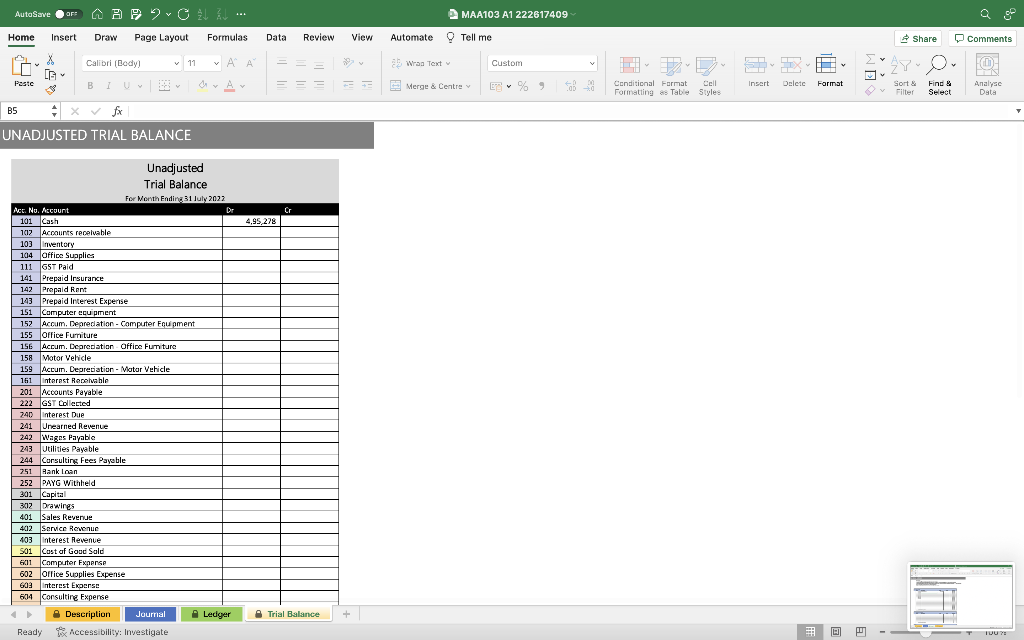Expand the formula bar chevron
This screenshot has width=1024, height=640.
pyautogui.click(x=1018, y=111)
